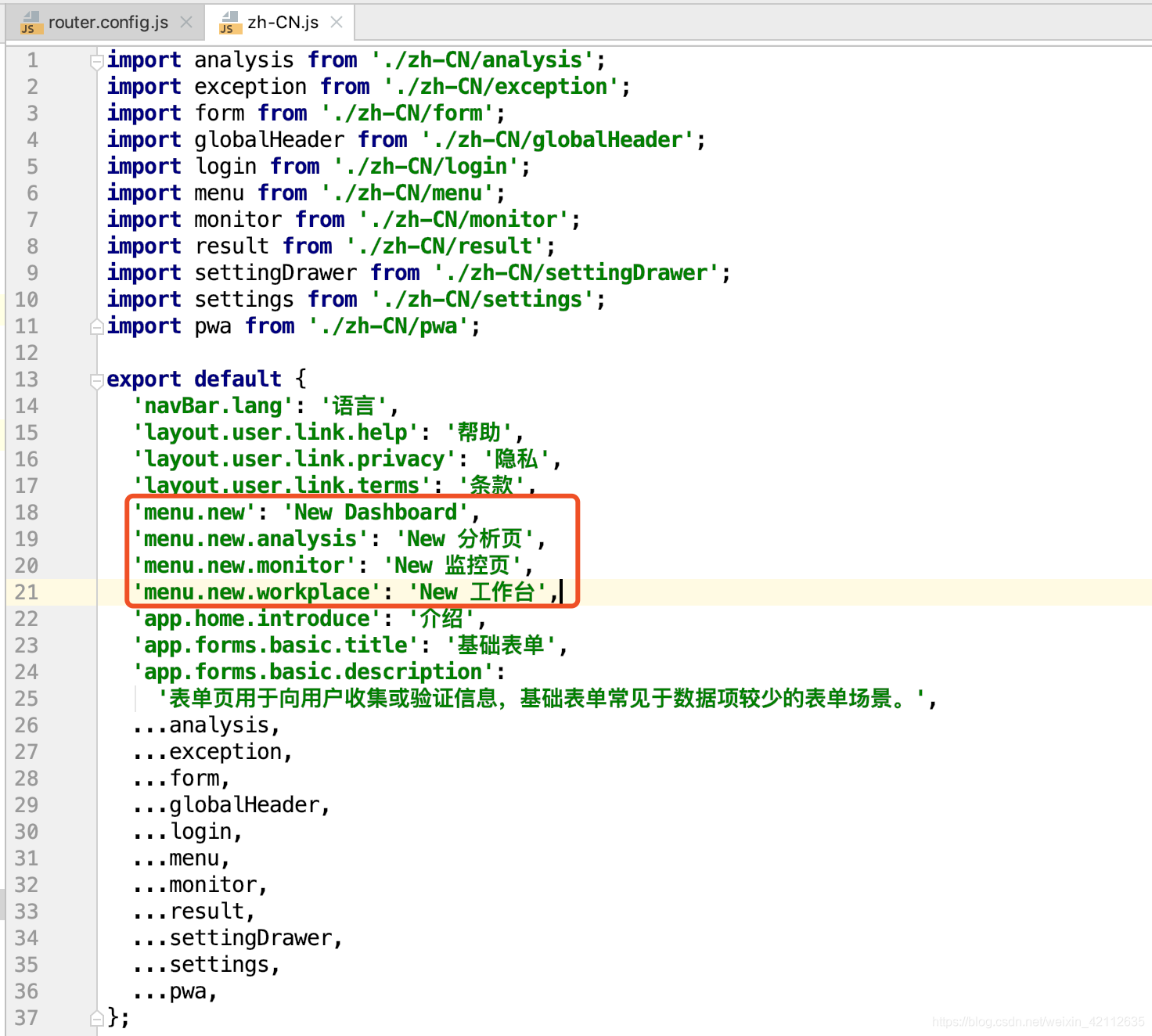
Task: Click the ...analysis spread on line 26
Action: 200,725
